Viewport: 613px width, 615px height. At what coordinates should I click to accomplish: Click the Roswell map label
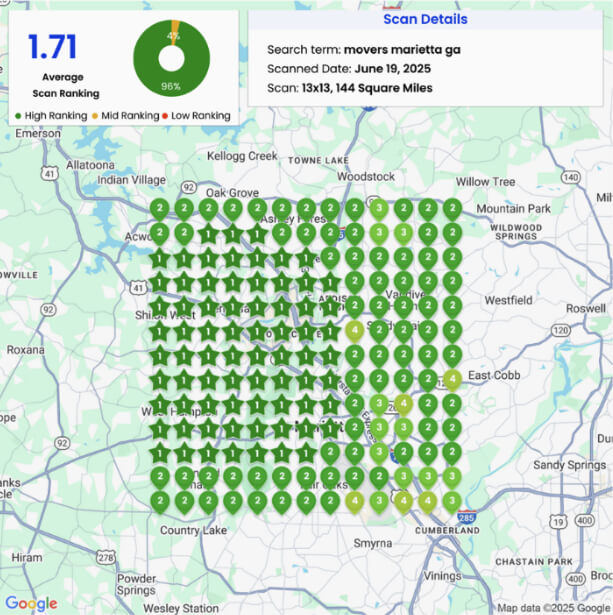click(586, 309)
